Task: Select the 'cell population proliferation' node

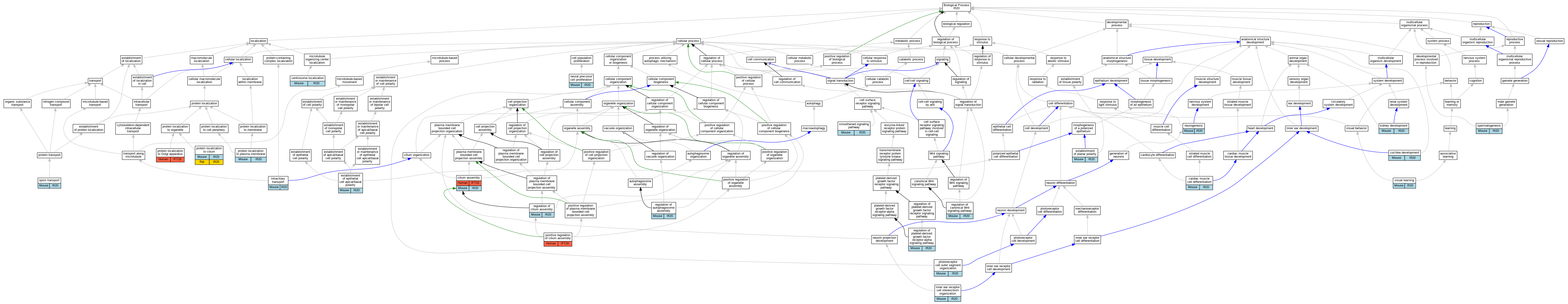Action: pos(581,60)
